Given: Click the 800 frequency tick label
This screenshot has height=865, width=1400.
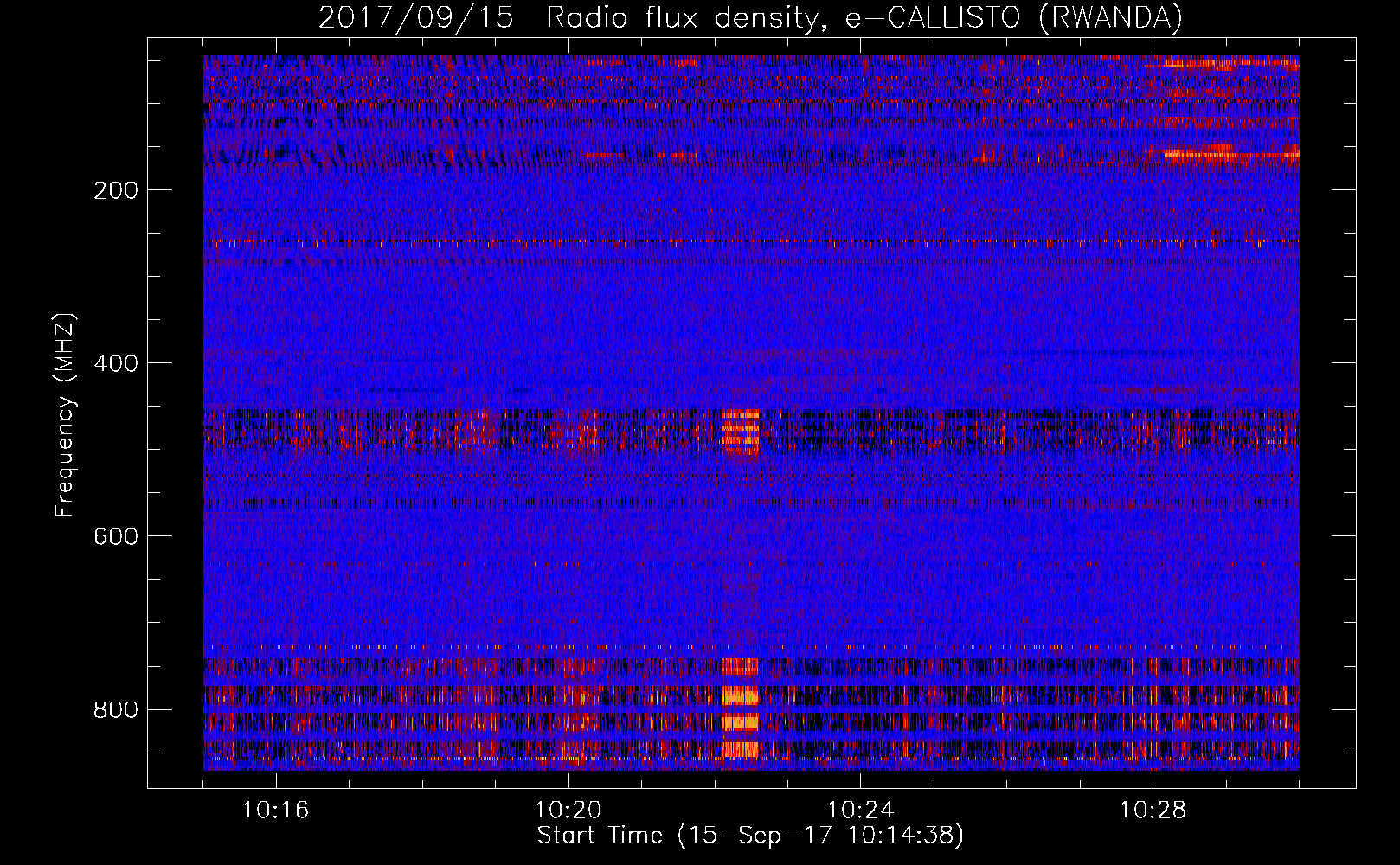Looking at the screenshot, I should click(x=115, y=710).
